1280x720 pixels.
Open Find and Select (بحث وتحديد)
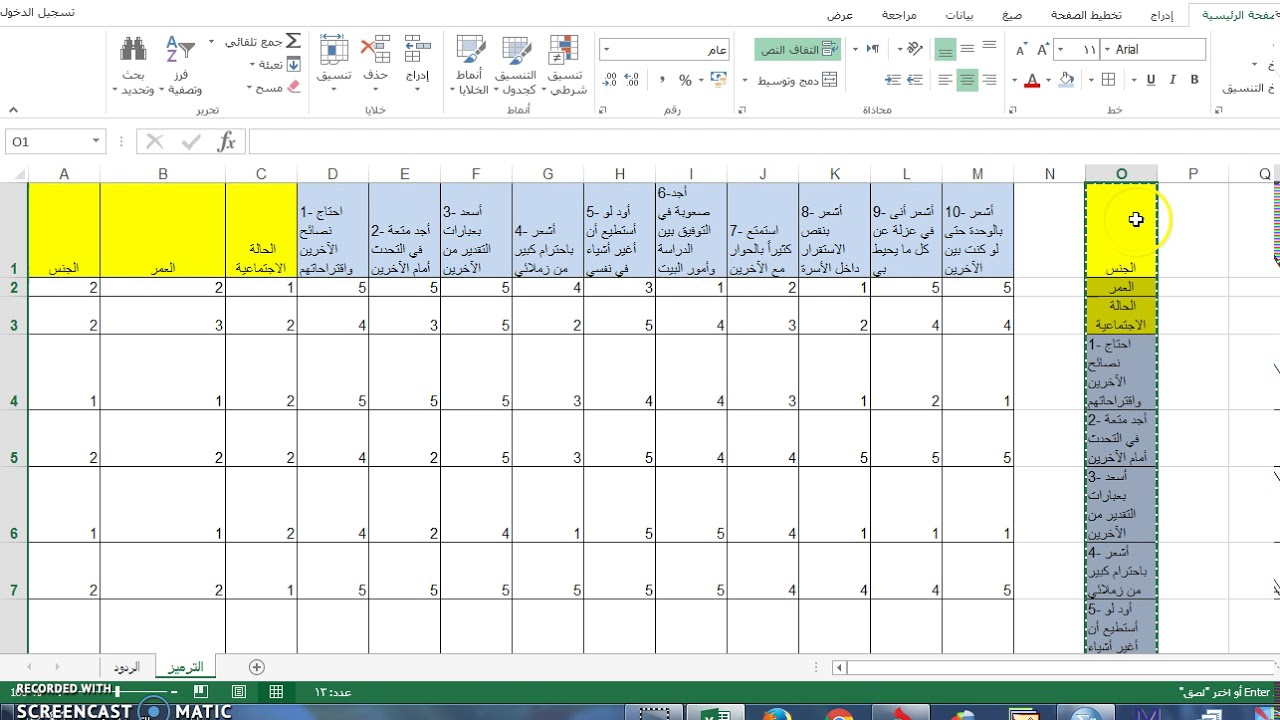[x=133, y=66]
